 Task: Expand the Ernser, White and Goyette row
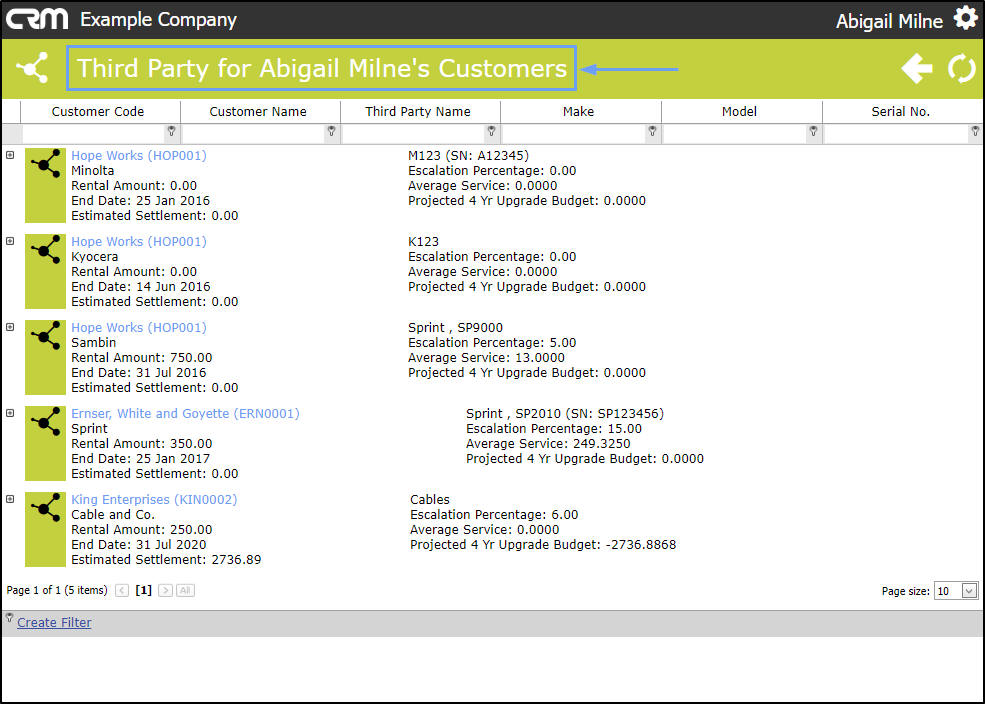tap(10, 413)
